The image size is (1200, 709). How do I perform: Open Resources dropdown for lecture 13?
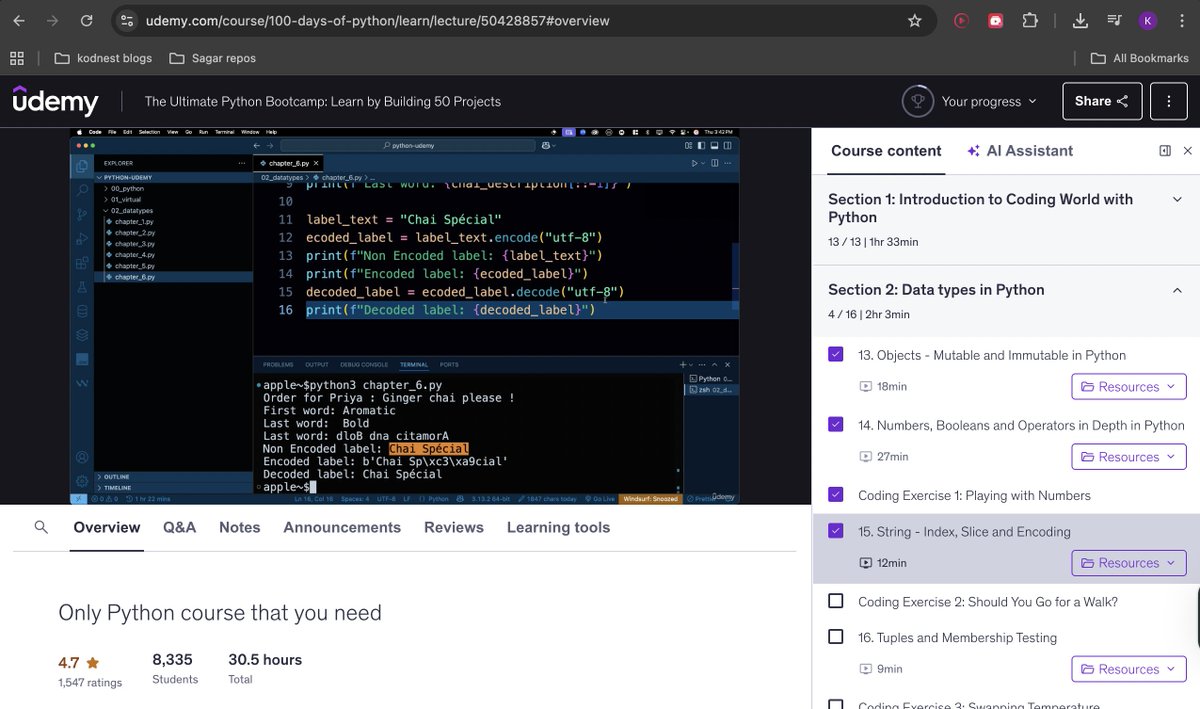click(x=1129, y=387)
